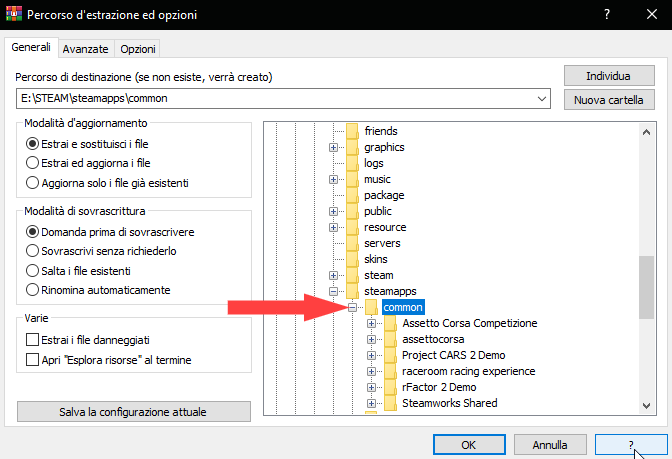This screenshot has height=459, width=672.
Task: Enable 'Estrai i file danneggiati' checkbox
Action: [33, 340]
